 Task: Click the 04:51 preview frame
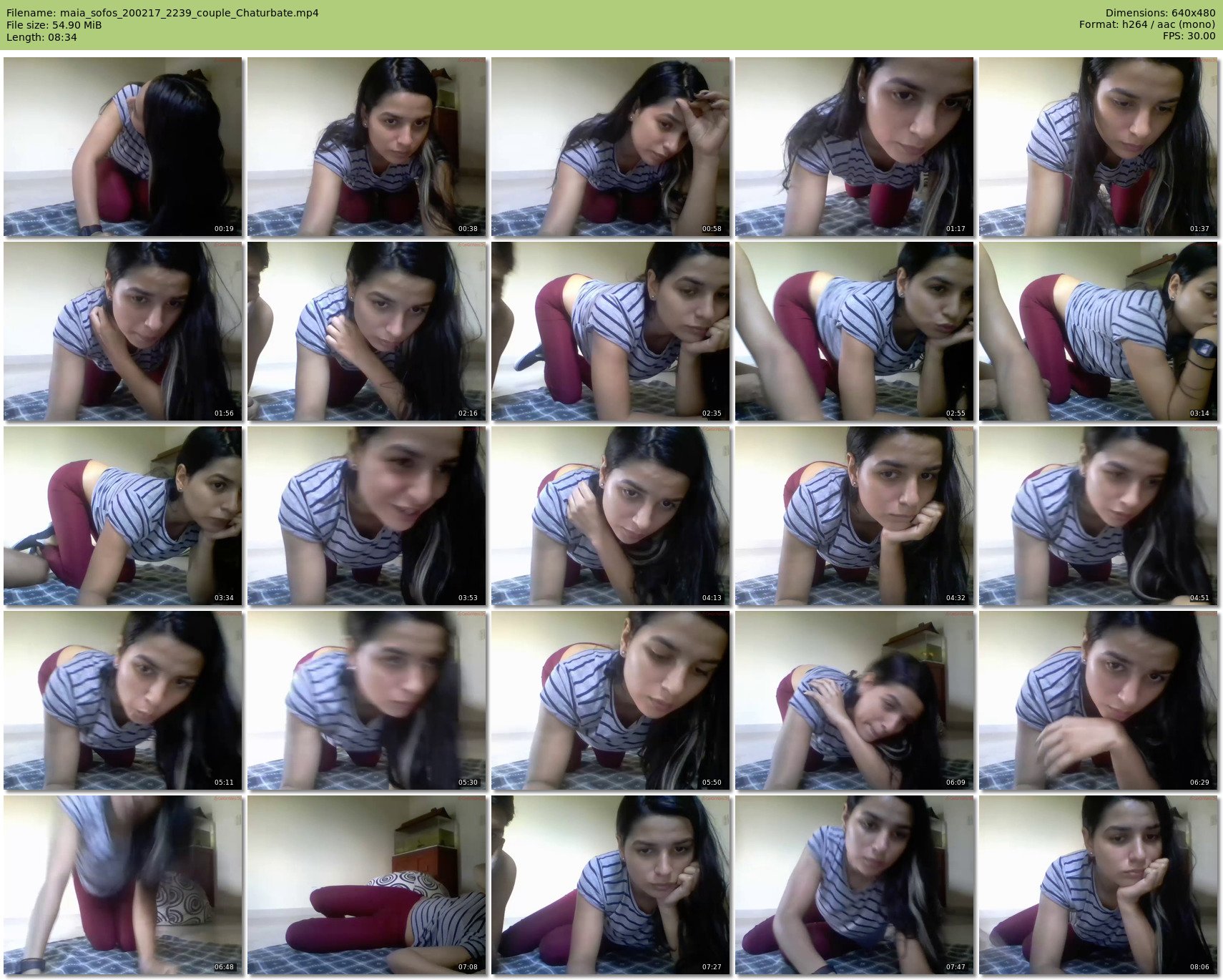(1099, 516)
